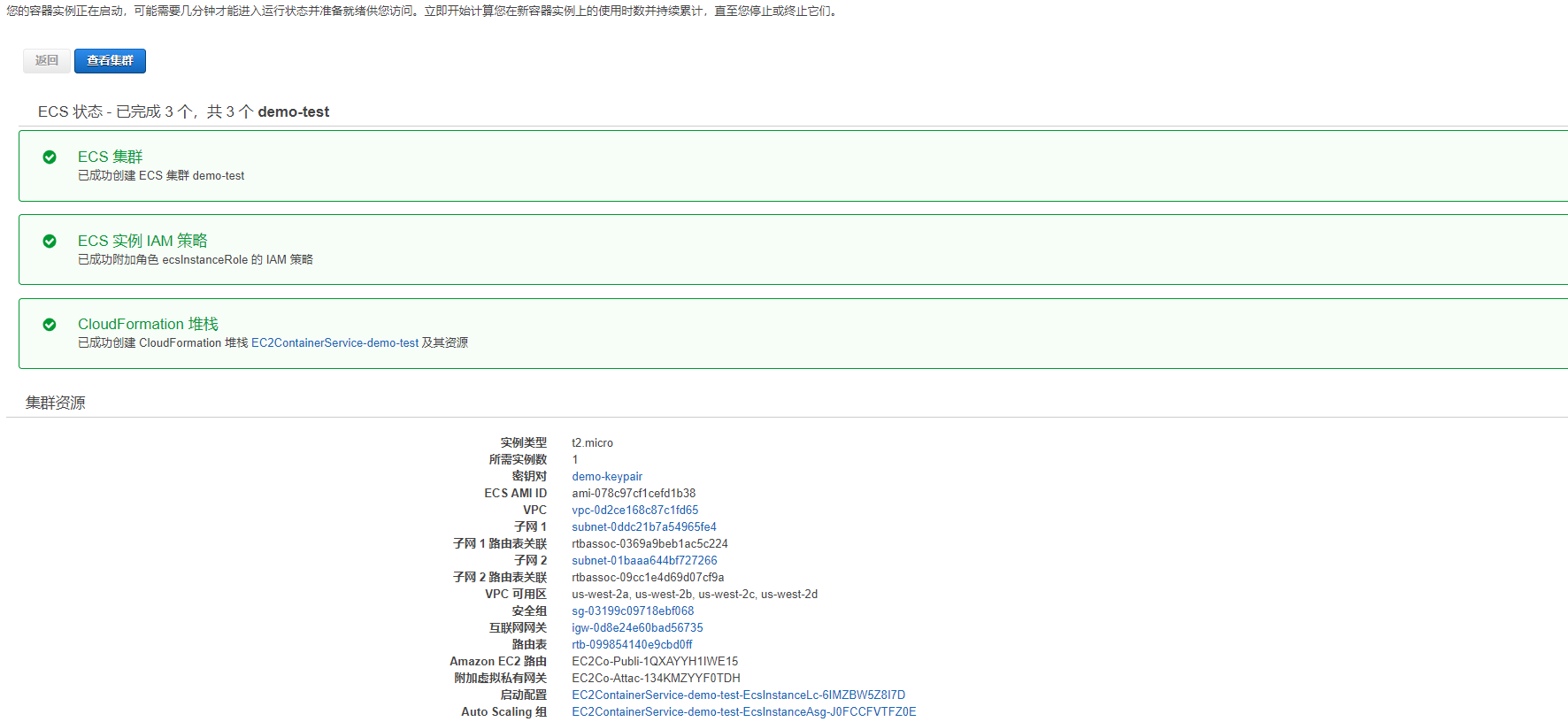Click the 所需实例数 label

point(518,459)
